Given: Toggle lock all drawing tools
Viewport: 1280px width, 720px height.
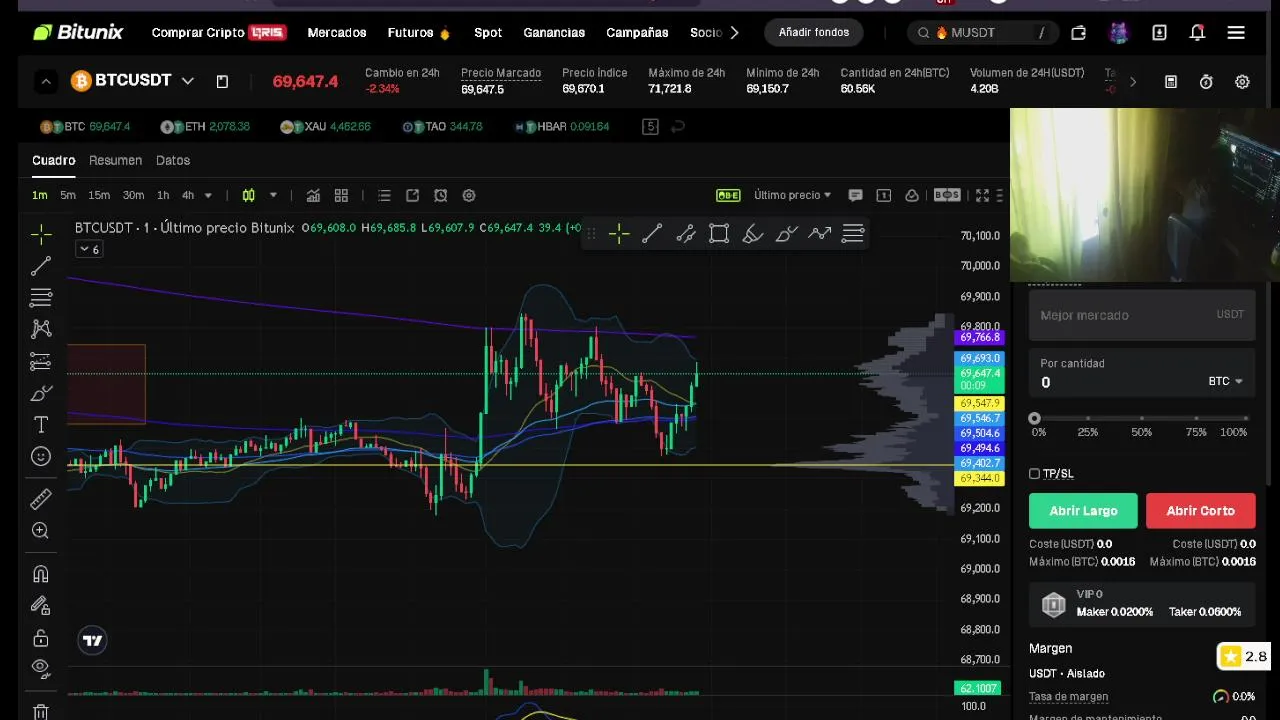Looking at the screenshot, I should click(x=41, y=638).
